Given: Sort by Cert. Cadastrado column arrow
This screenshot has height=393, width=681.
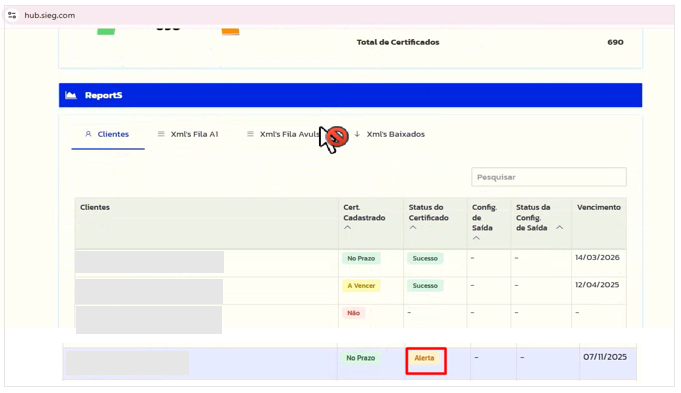Looking at the screenshot, I should [x=347, y=228].
